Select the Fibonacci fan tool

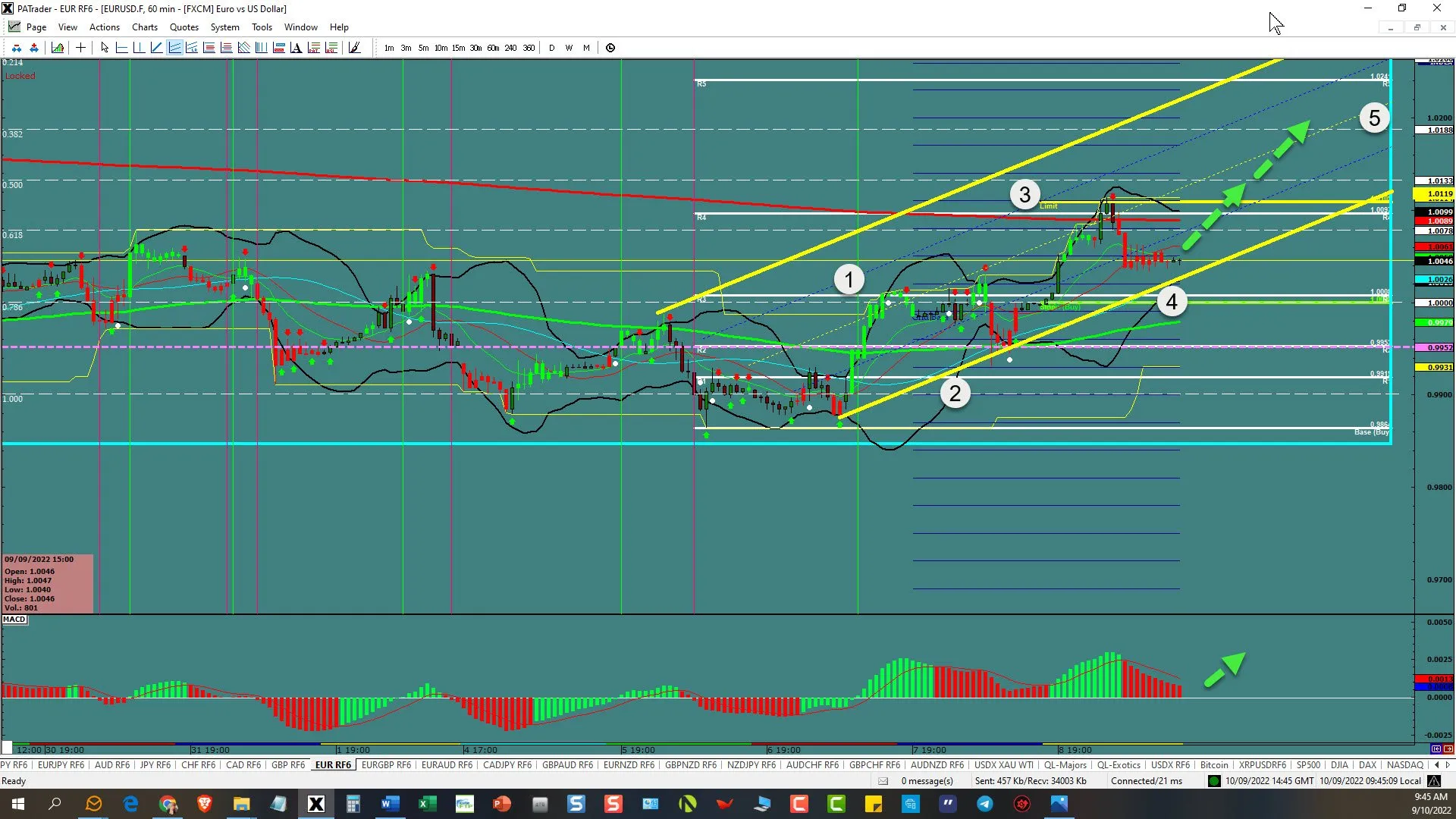point(244,48)
